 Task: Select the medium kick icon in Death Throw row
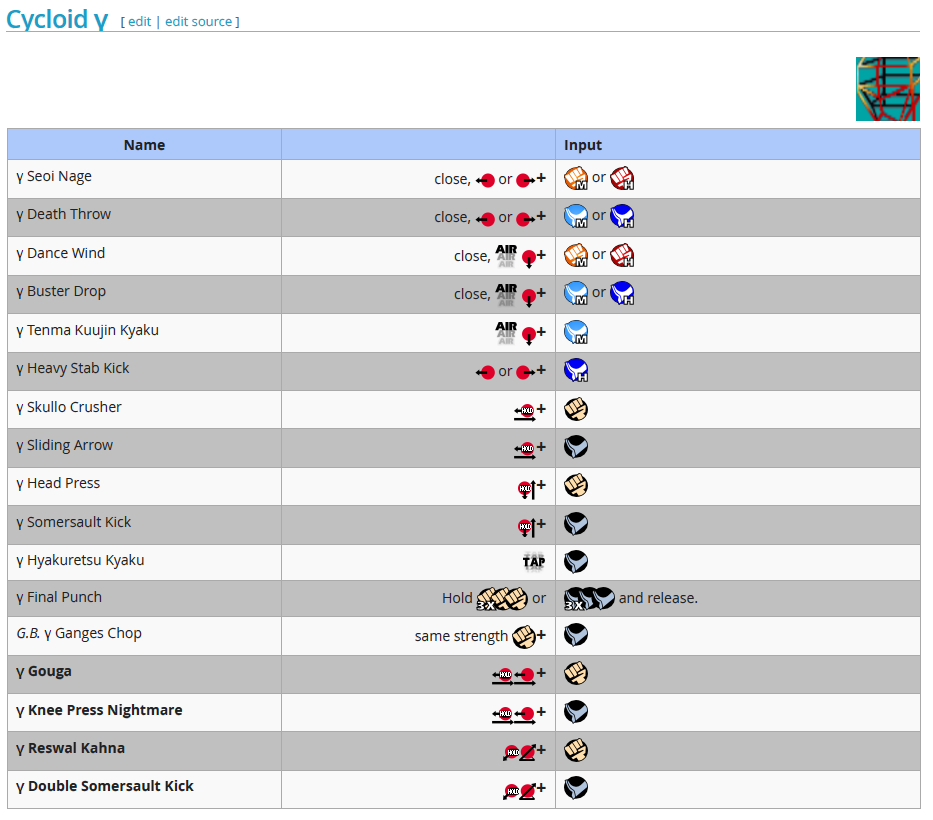pyautogui.click(x=576, y=217)
